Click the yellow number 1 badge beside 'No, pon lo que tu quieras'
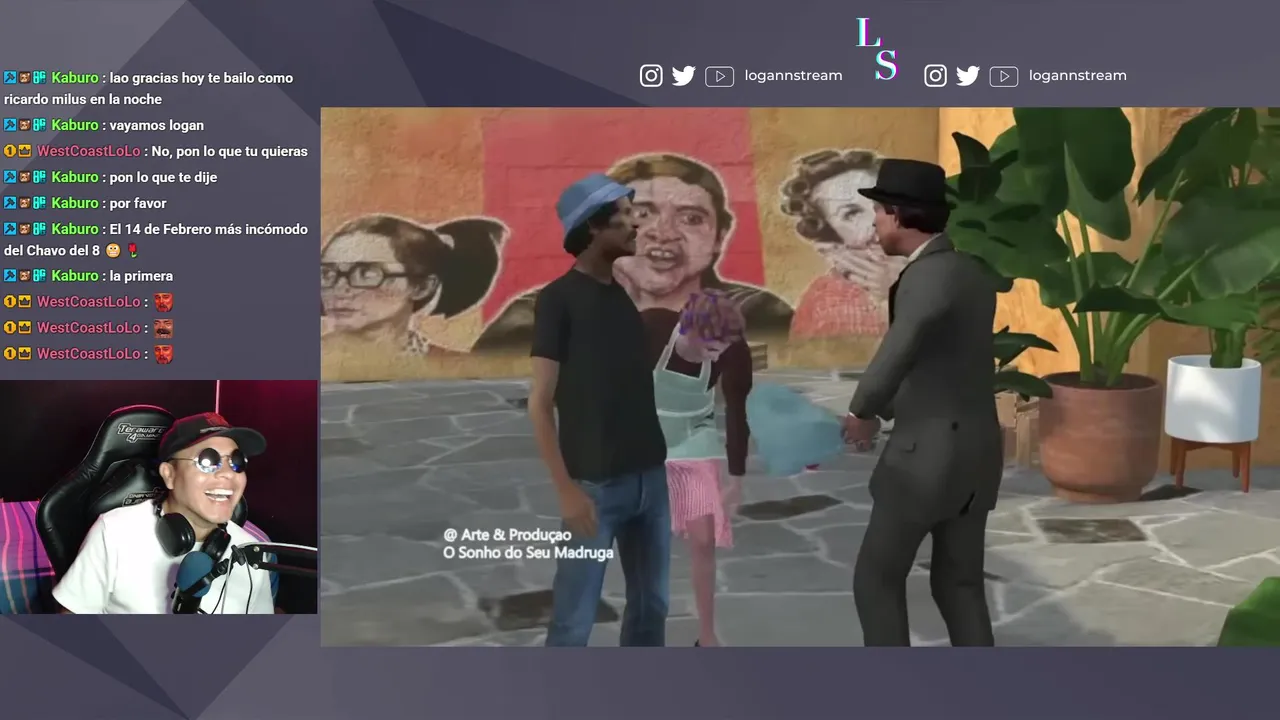 [10, 152]
